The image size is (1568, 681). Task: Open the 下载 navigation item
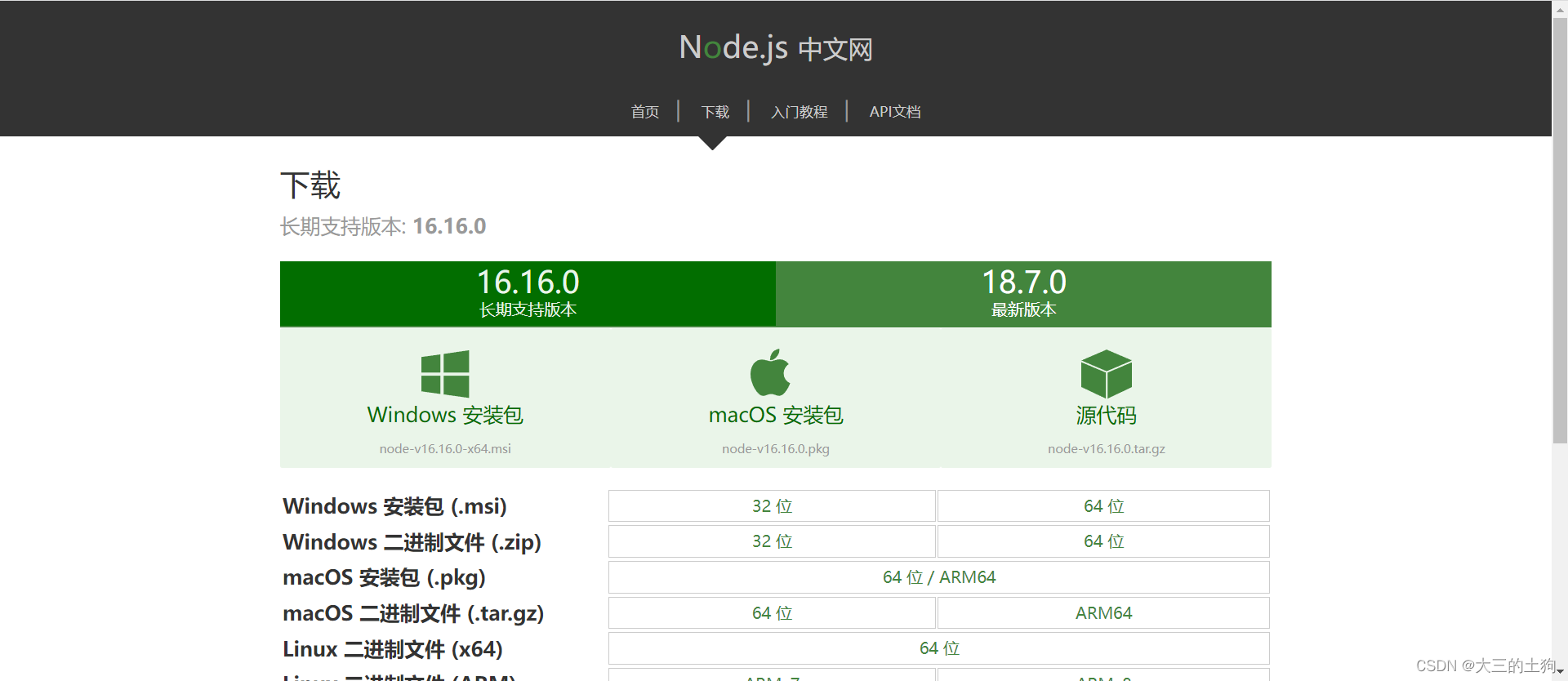tap(715, 112)
